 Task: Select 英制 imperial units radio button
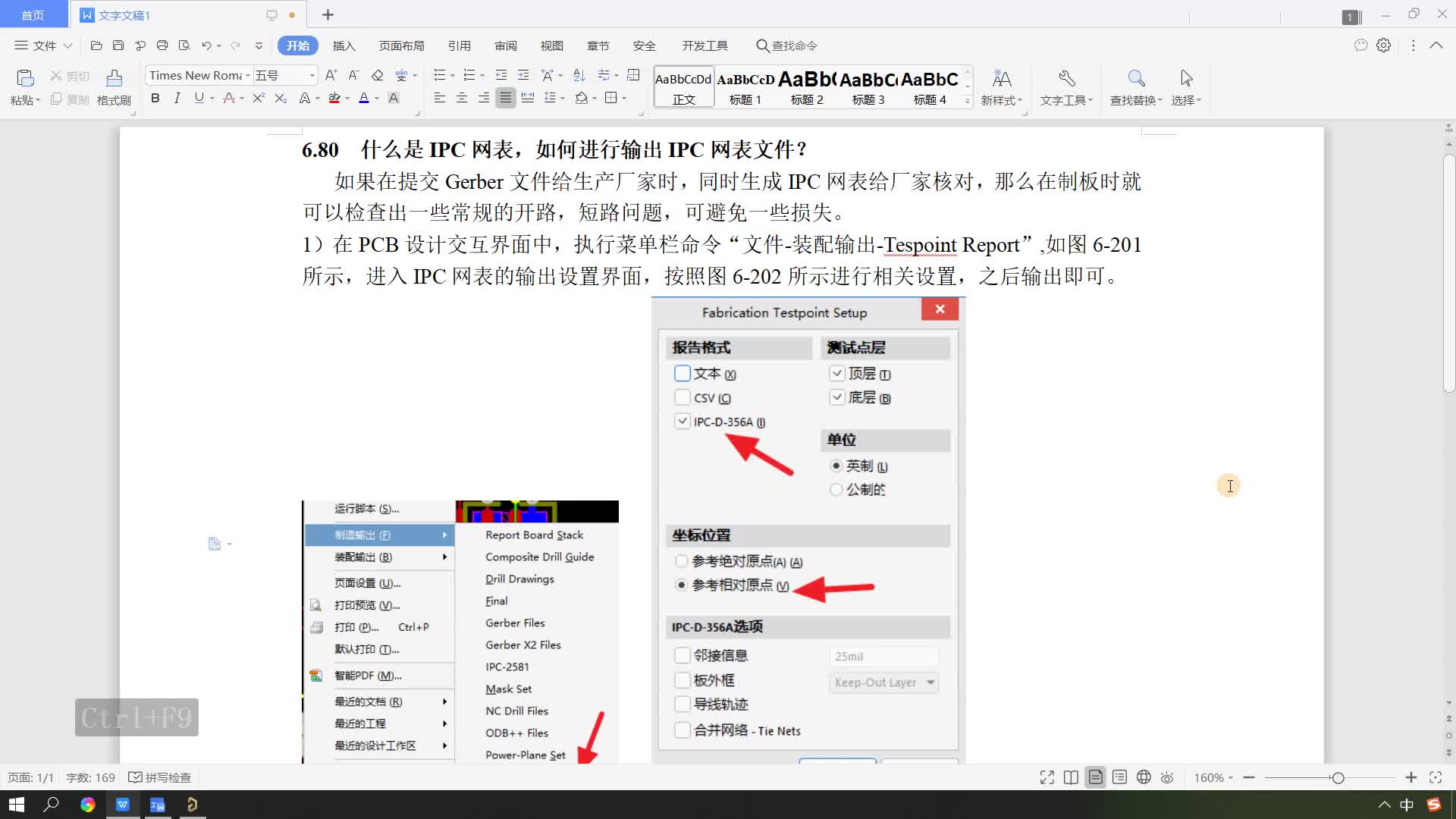836,465
